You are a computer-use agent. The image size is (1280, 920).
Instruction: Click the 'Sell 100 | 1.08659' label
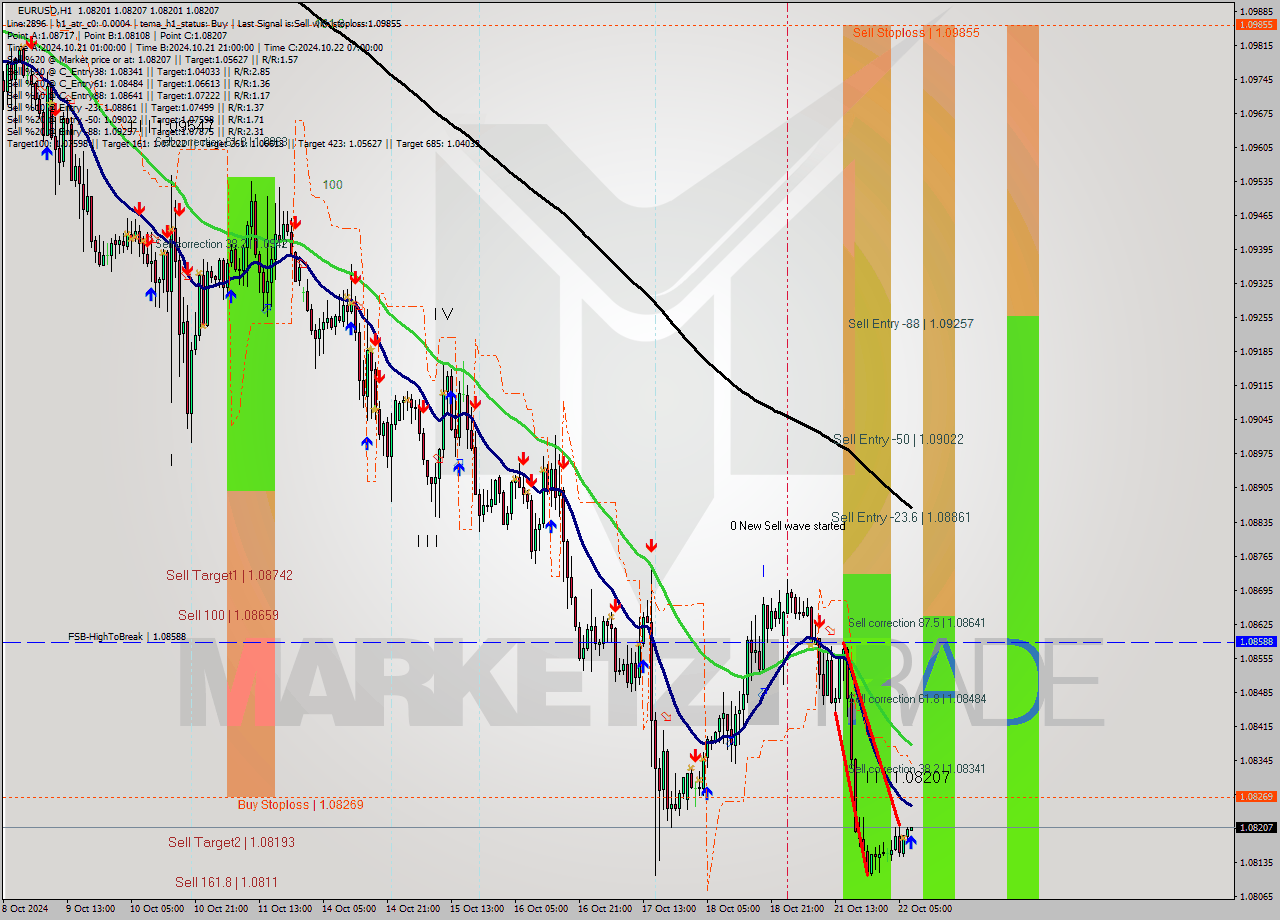(x=228, y=616)
